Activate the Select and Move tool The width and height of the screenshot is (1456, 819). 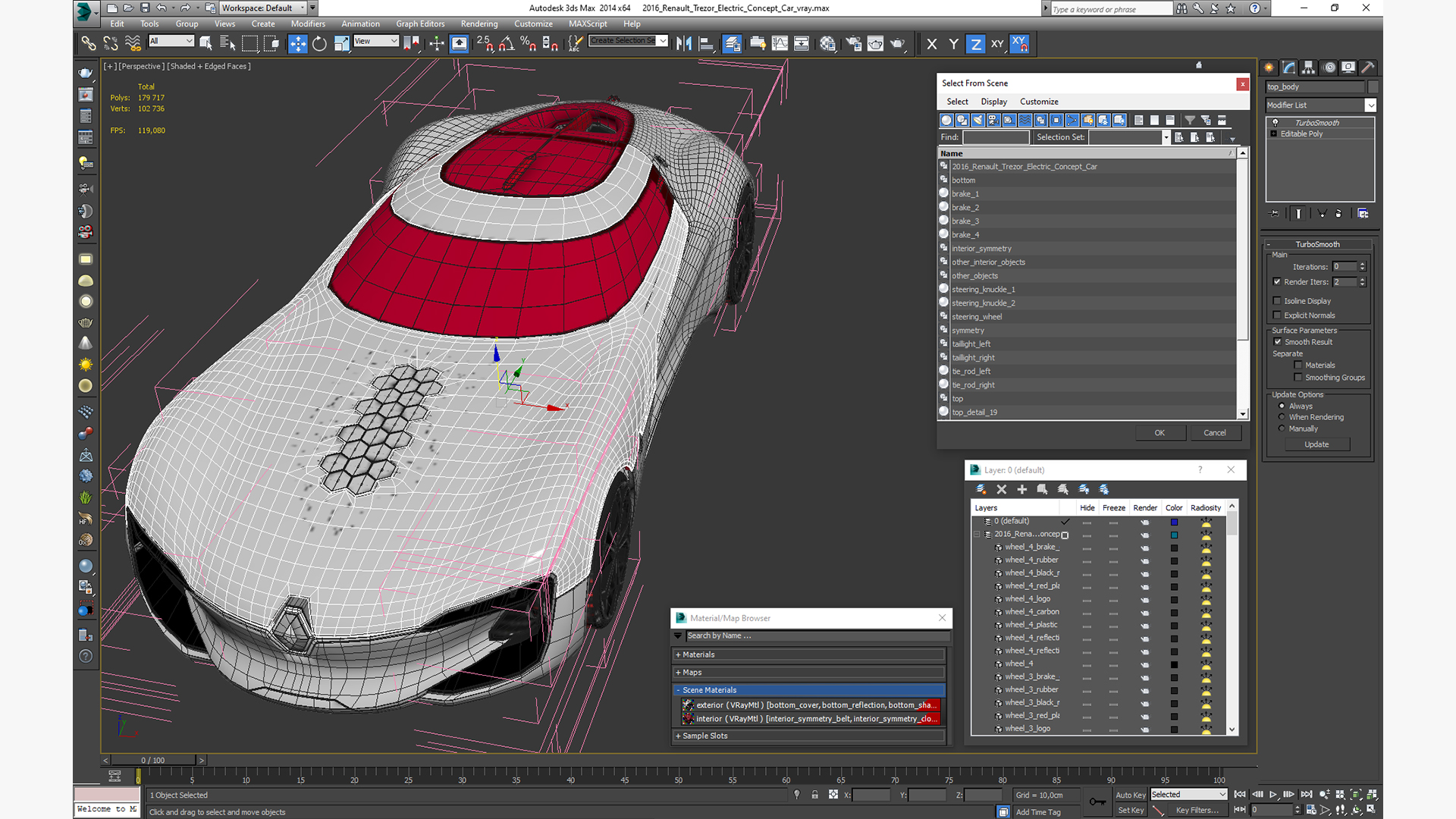[x=297, y=44]
